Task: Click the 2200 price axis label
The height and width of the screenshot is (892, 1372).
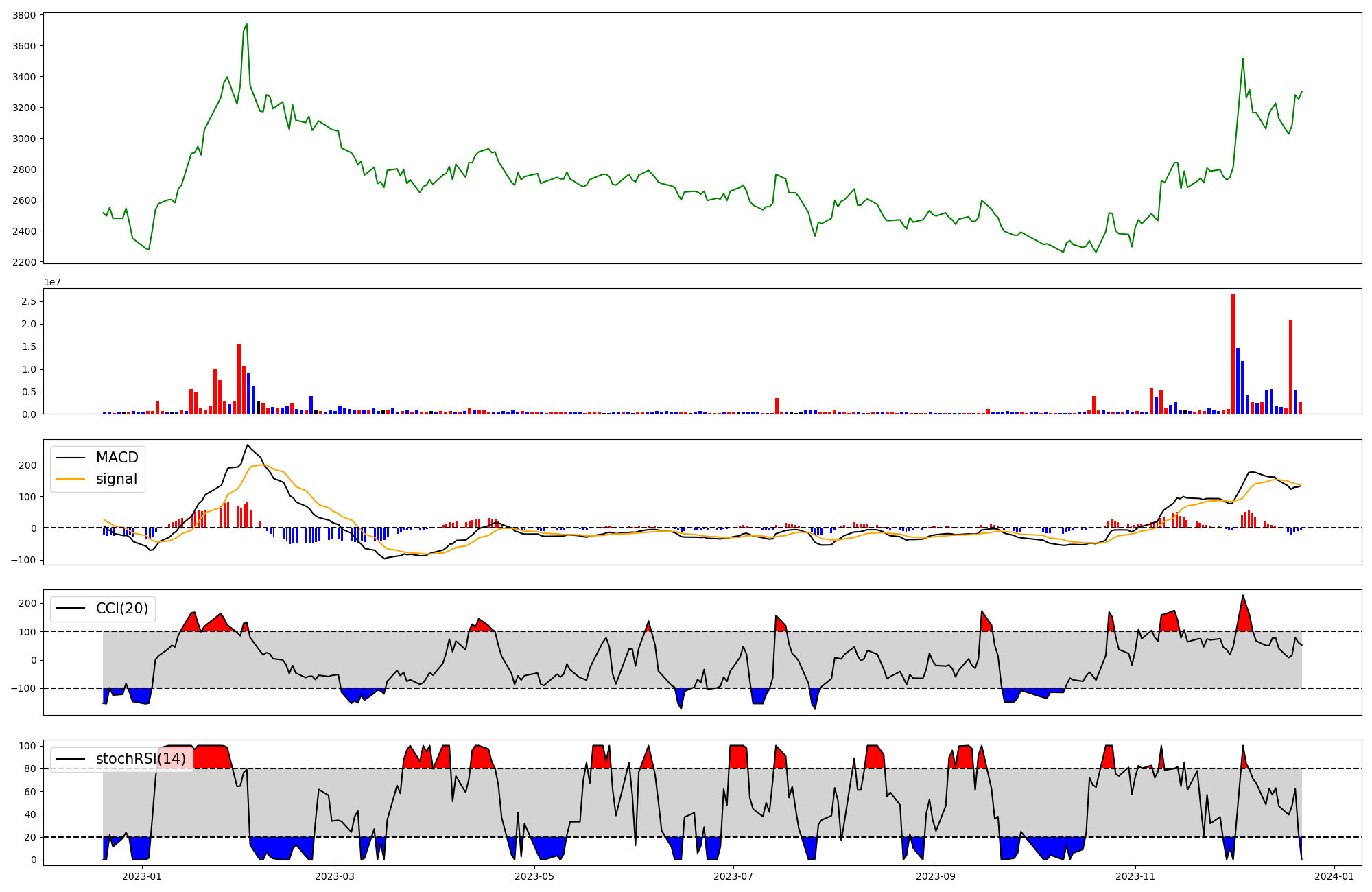Action: pyautogui.click(x=25, y=262)
